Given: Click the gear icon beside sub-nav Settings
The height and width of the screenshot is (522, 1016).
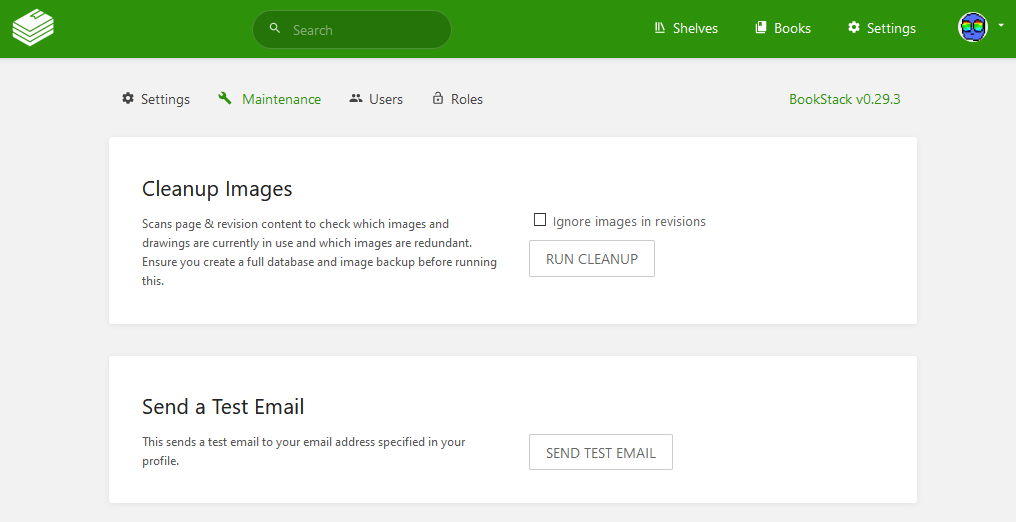Looking at the screenshot, I should [x=128, y=98].
